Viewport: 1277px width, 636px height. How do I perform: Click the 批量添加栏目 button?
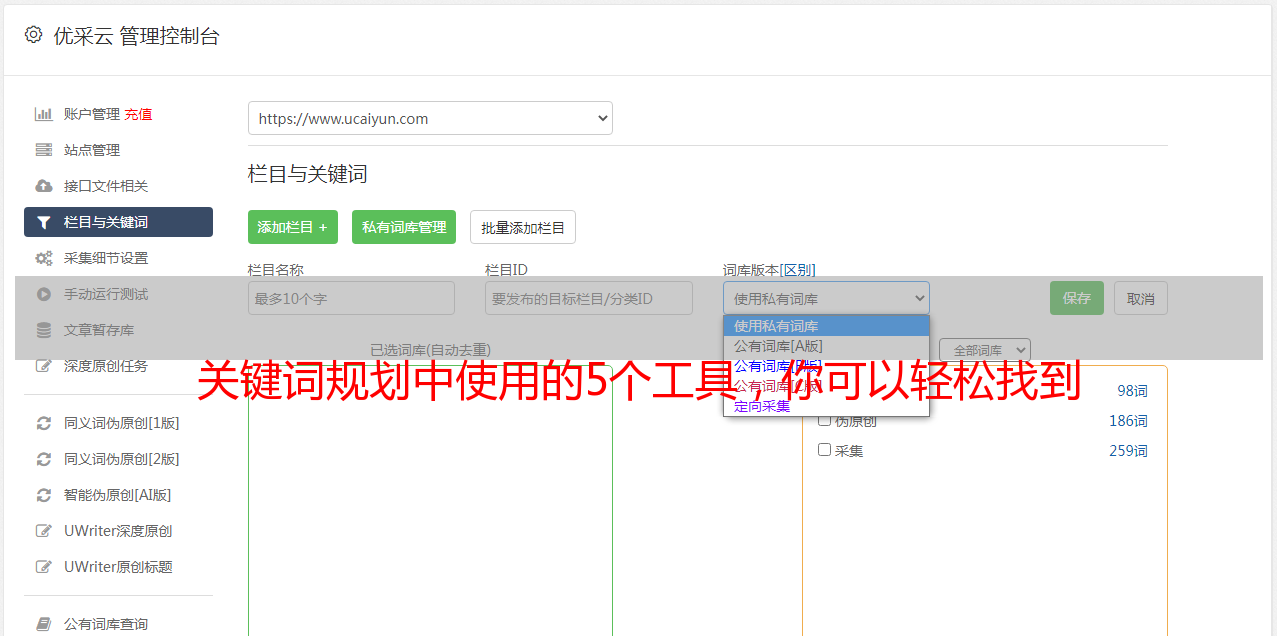tap(523, 227)
